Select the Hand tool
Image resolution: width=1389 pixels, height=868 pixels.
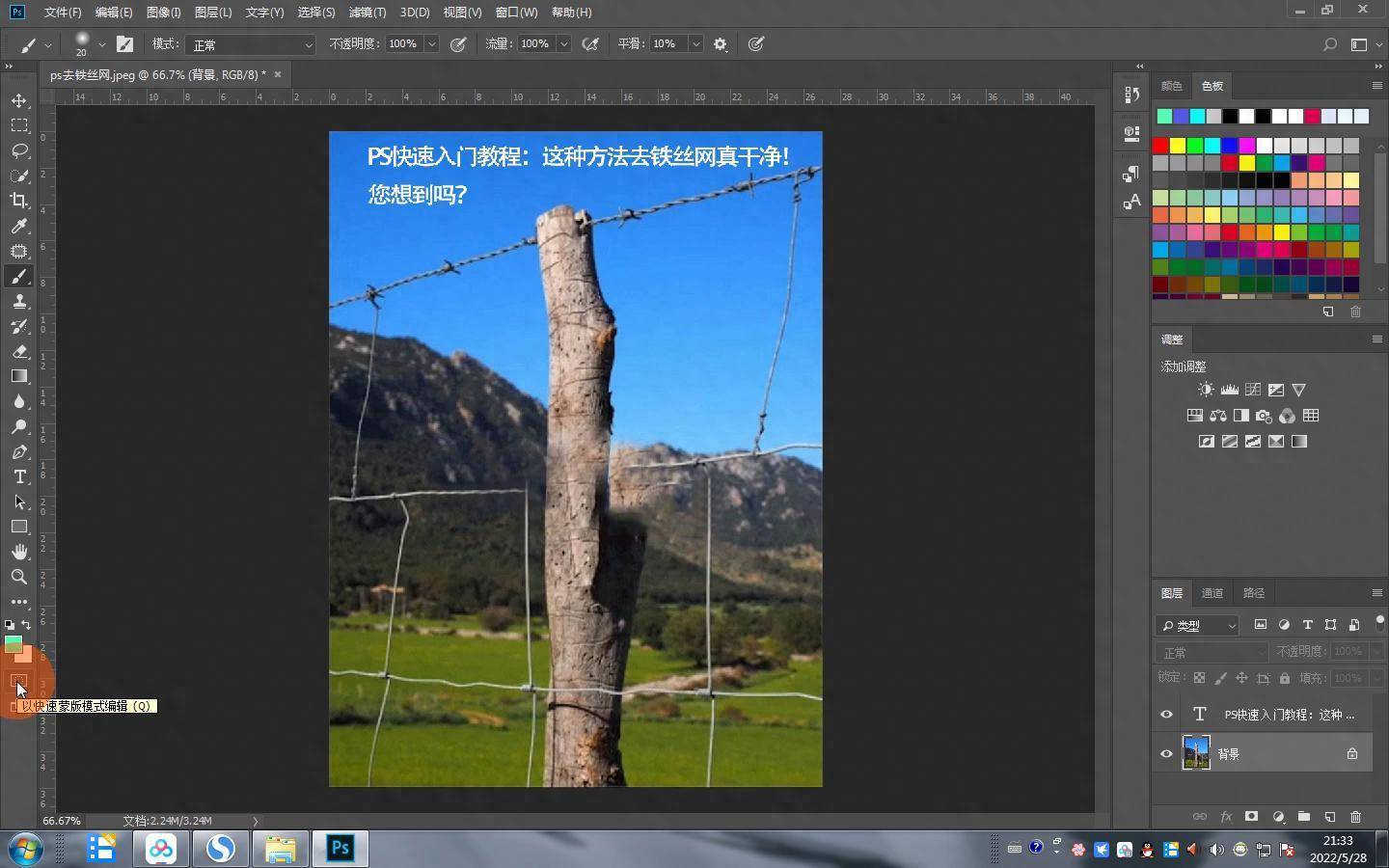point(19,552)
